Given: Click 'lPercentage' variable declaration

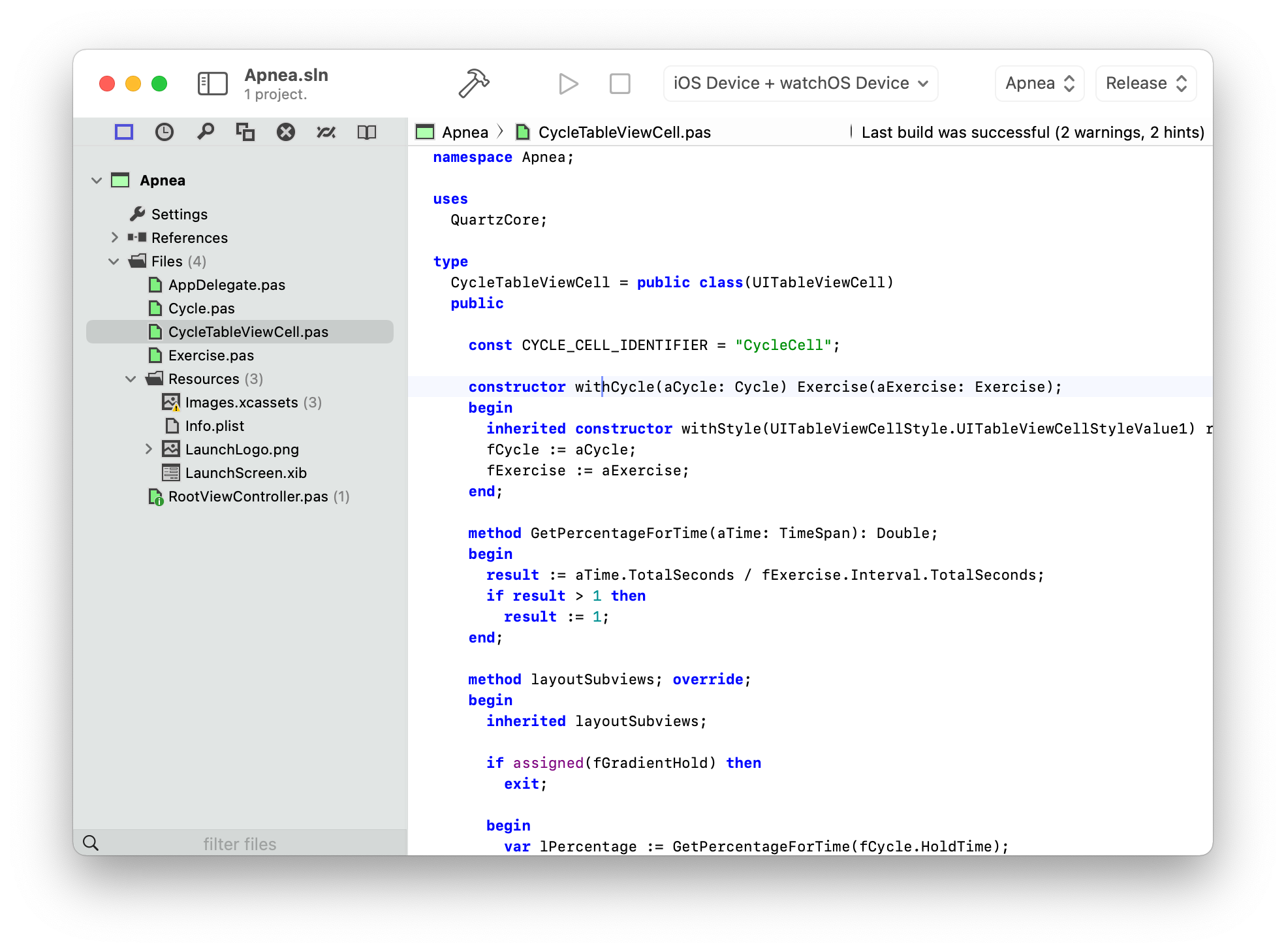Looking at the screenshot, I should pos(588,847).
